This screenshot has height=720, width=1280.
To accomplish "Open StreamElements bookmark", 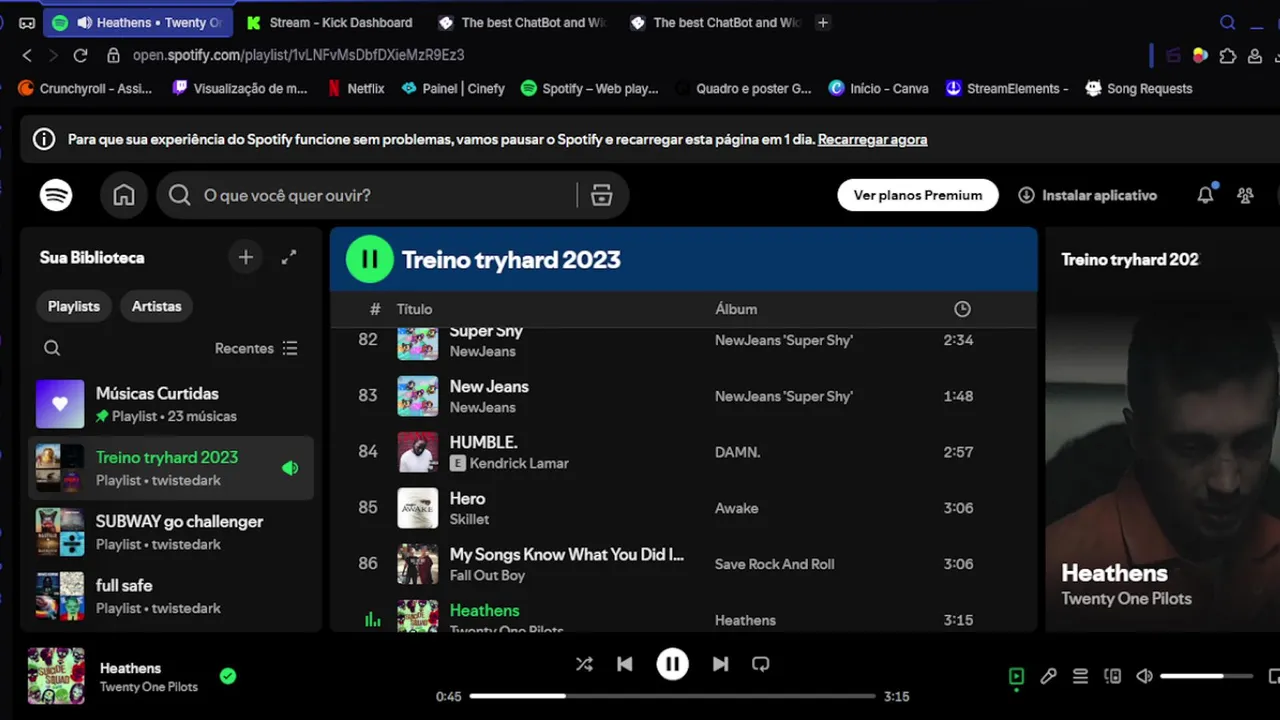I will (1007, 88).
